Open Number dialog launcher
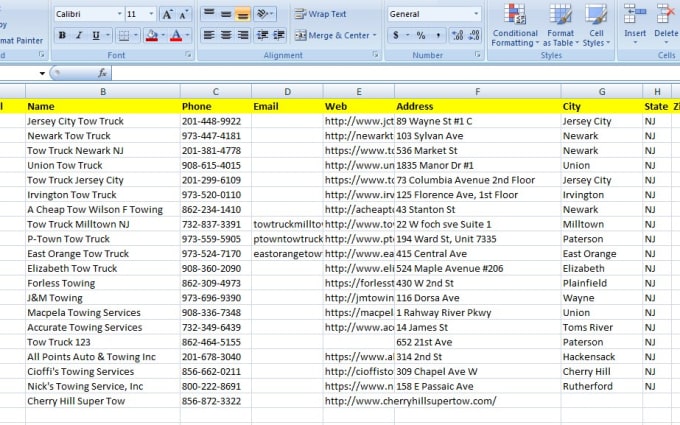680x425 pixels. click(x=477, y=55)
